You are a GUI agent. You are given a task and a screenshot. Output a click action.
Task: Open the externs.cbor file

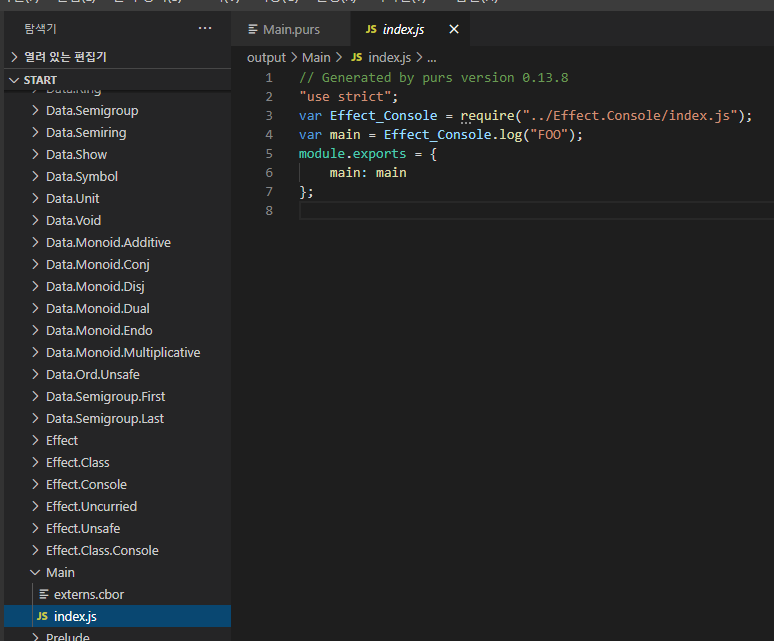[x=89, y=594]
